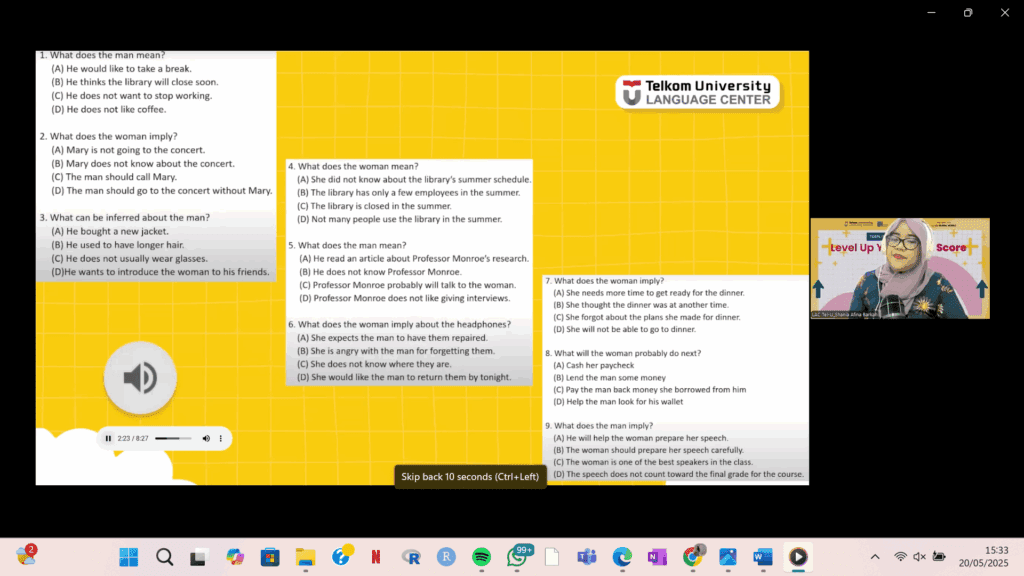Mute the audio player's volume icon
Image resolution: width=1024 pixels, height=576 pixels.
click(206, 438)
